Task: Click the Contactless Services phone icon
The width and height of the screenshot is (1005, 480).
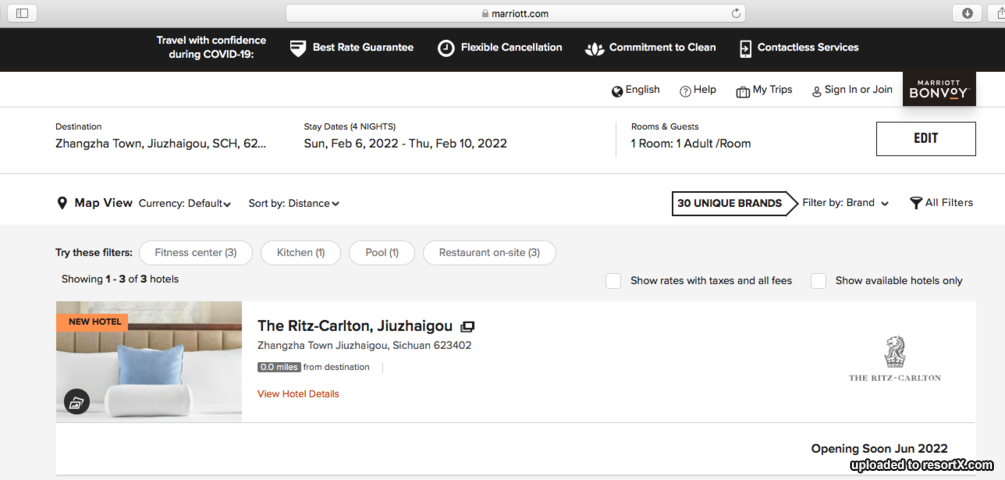Action: [x=745, y=49]
